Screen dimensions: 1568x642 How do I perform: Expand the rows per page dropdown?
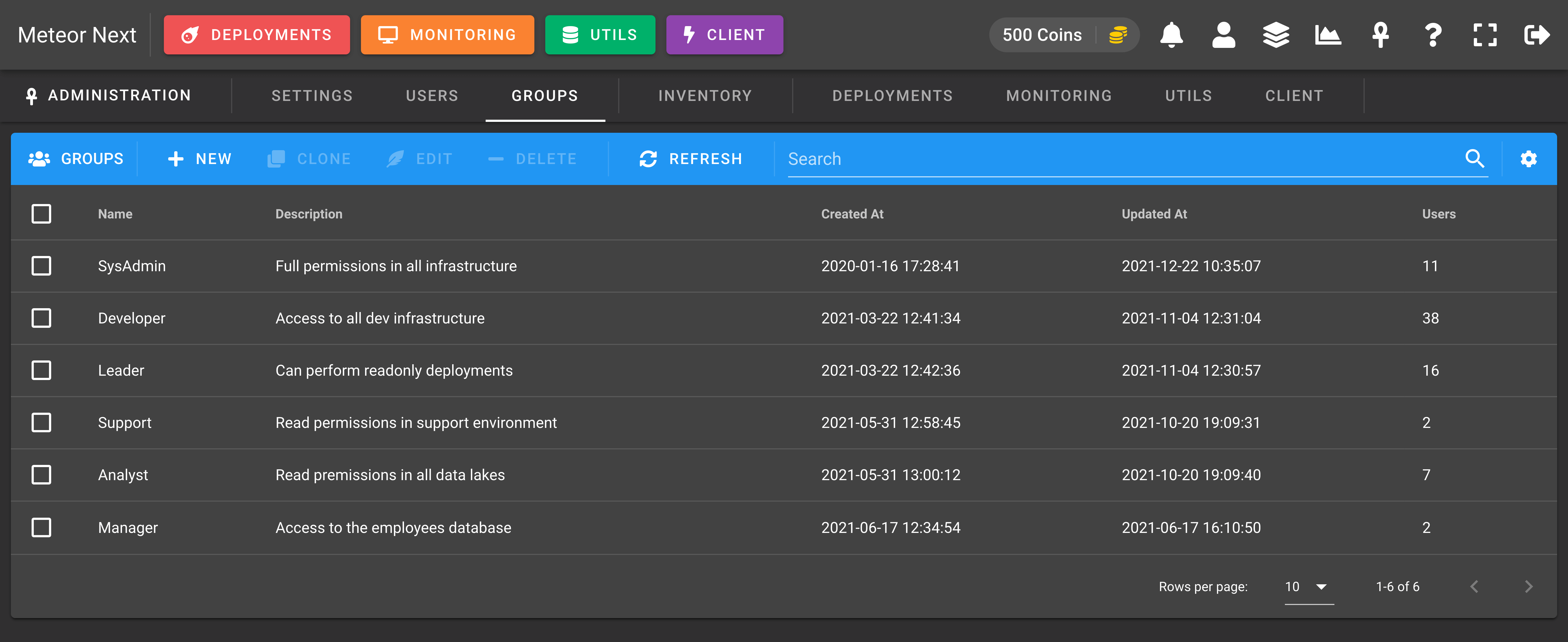(1309, 587)
